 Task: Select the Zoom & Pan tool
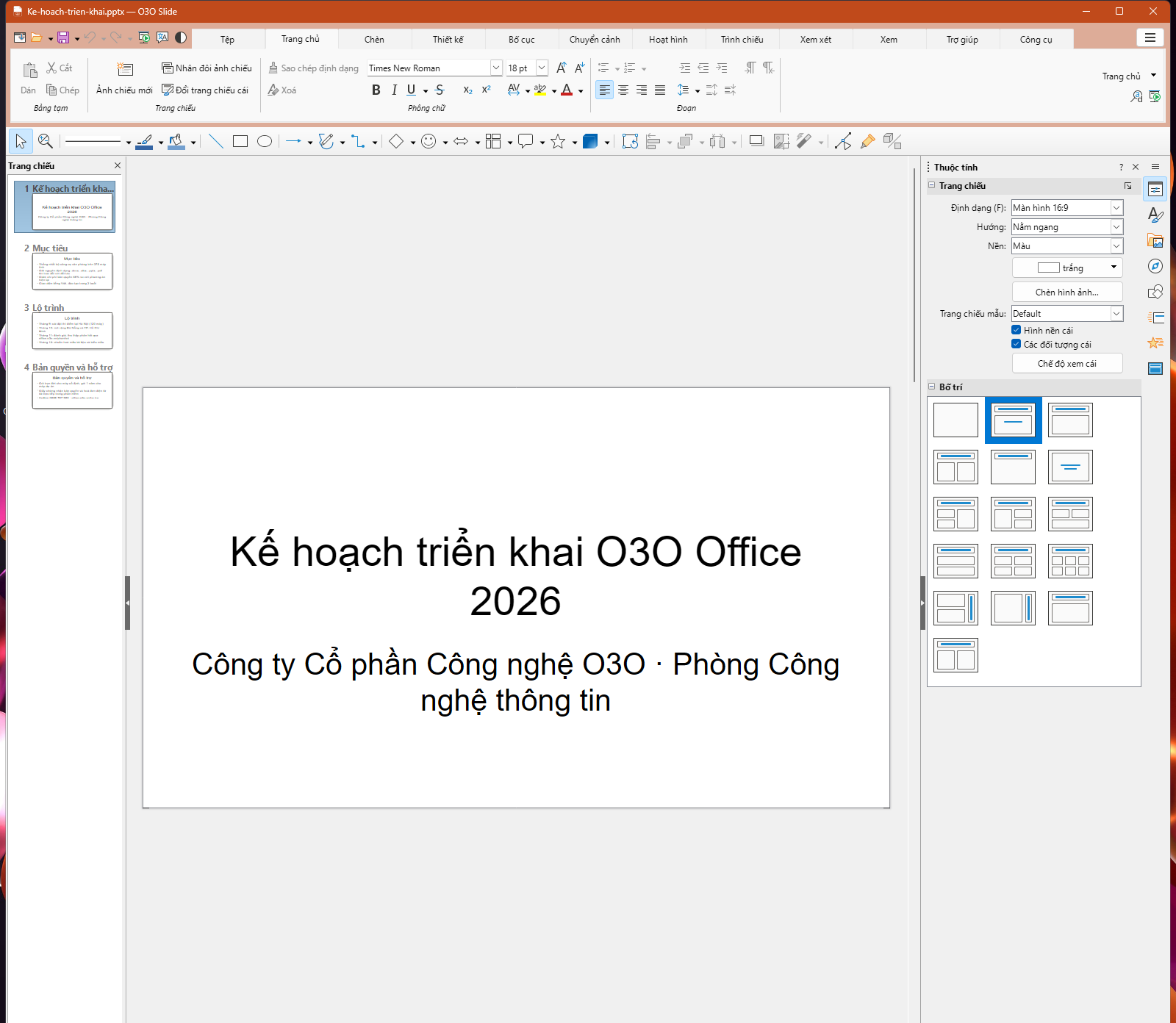pyautogui.click(x=46, y=141)
